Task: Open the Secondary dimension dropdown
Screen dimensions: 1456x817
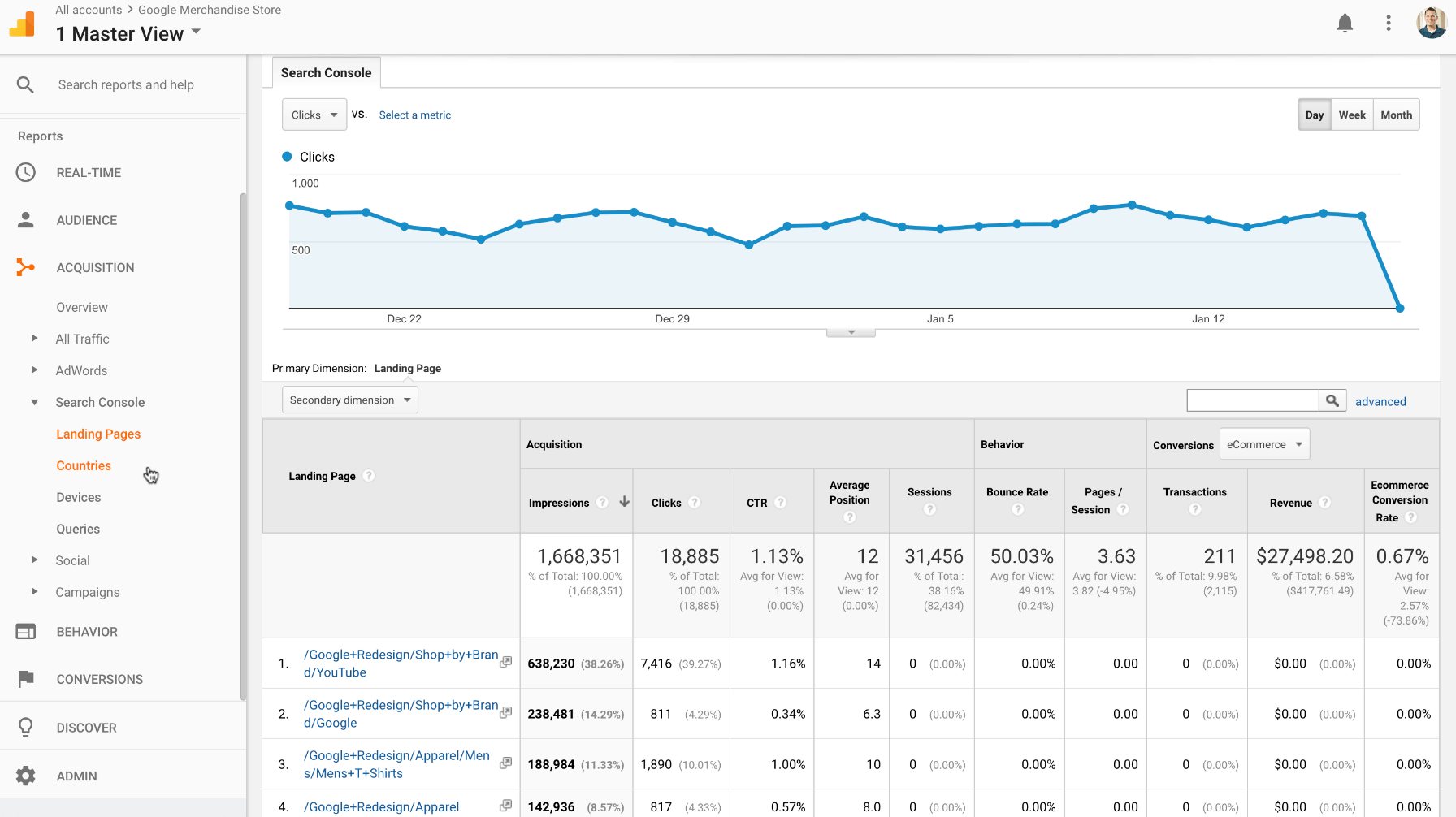Action: [x=350, y=400]
